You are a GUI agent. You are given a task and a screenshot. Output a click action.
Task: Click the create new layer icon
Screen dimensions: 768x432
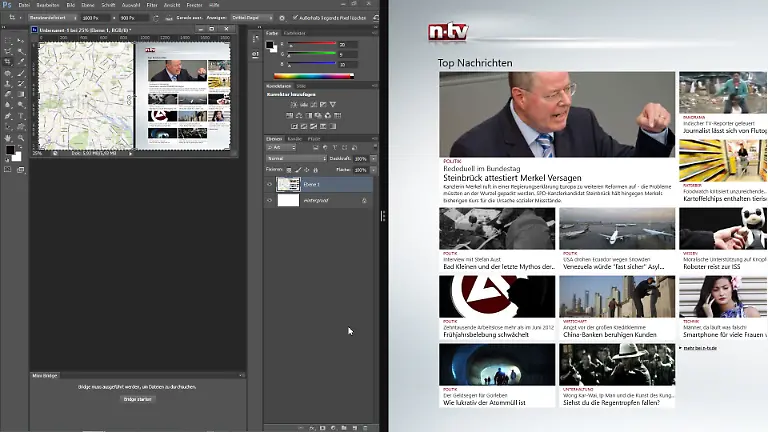tap(355, 427)
